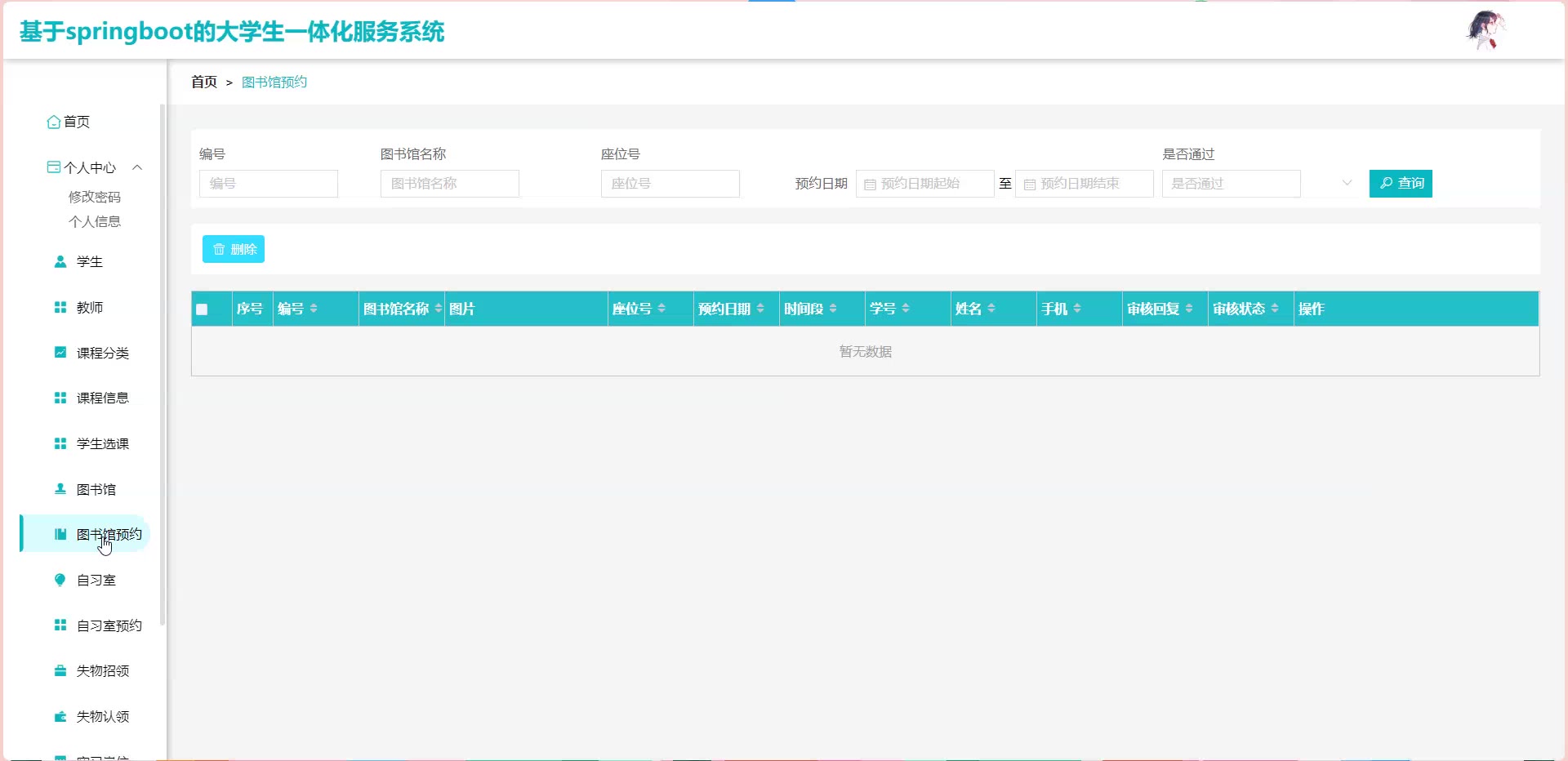
Task: Click the 课程分类 chart icon
Action: tap(60, 353)
